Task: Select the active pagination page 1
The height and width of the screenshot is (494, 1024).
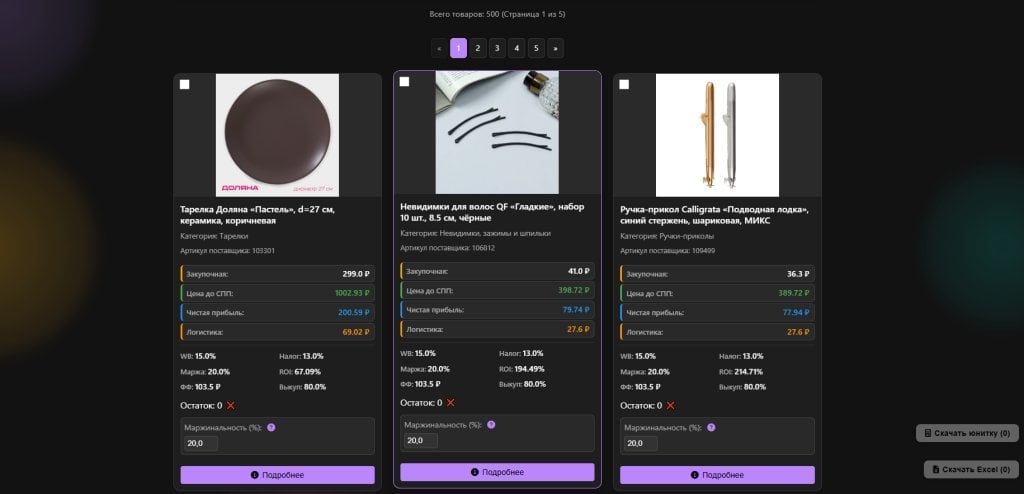Action: point(458,48)
